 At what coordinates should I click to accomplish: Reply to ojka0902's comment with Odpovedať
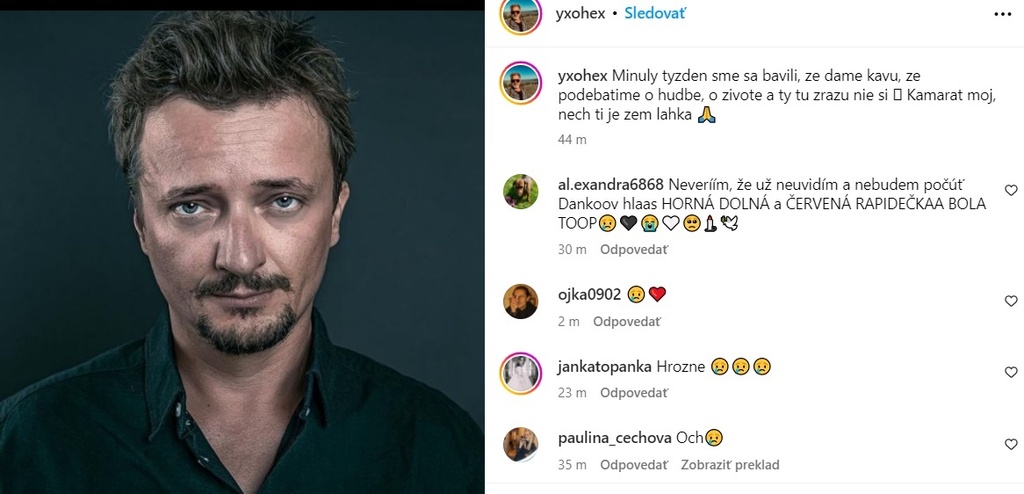(627, 321)
